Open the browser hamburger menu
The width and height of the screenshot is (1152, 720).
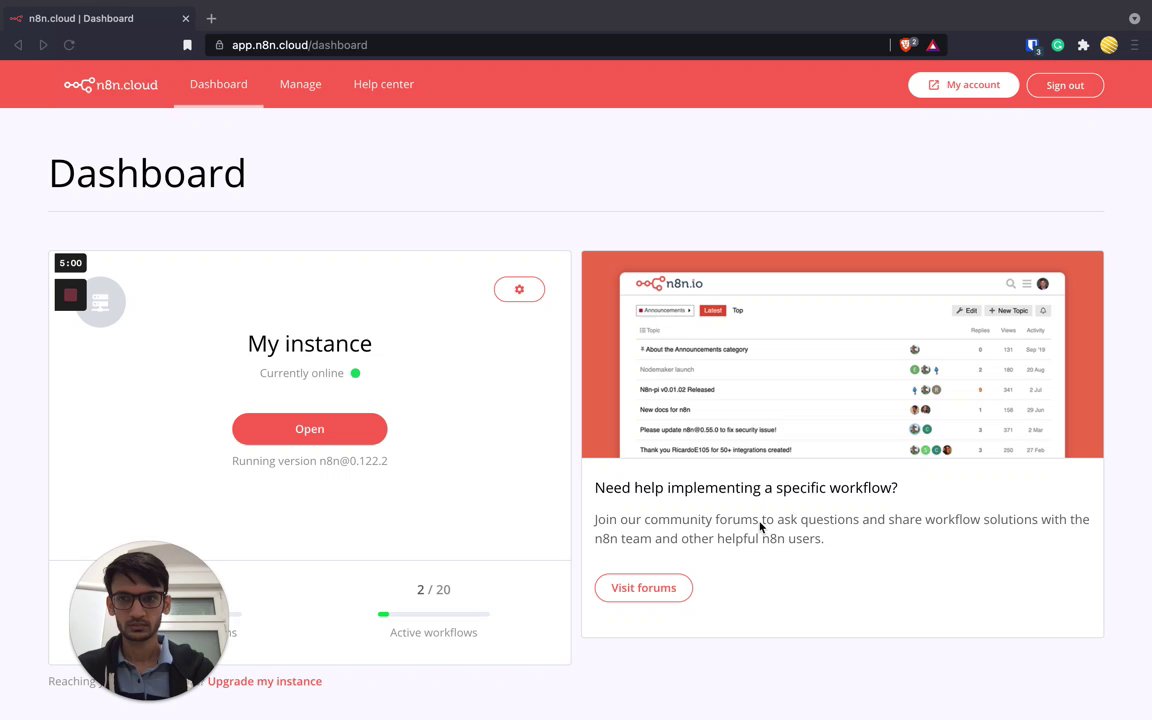coord(1134,46)
